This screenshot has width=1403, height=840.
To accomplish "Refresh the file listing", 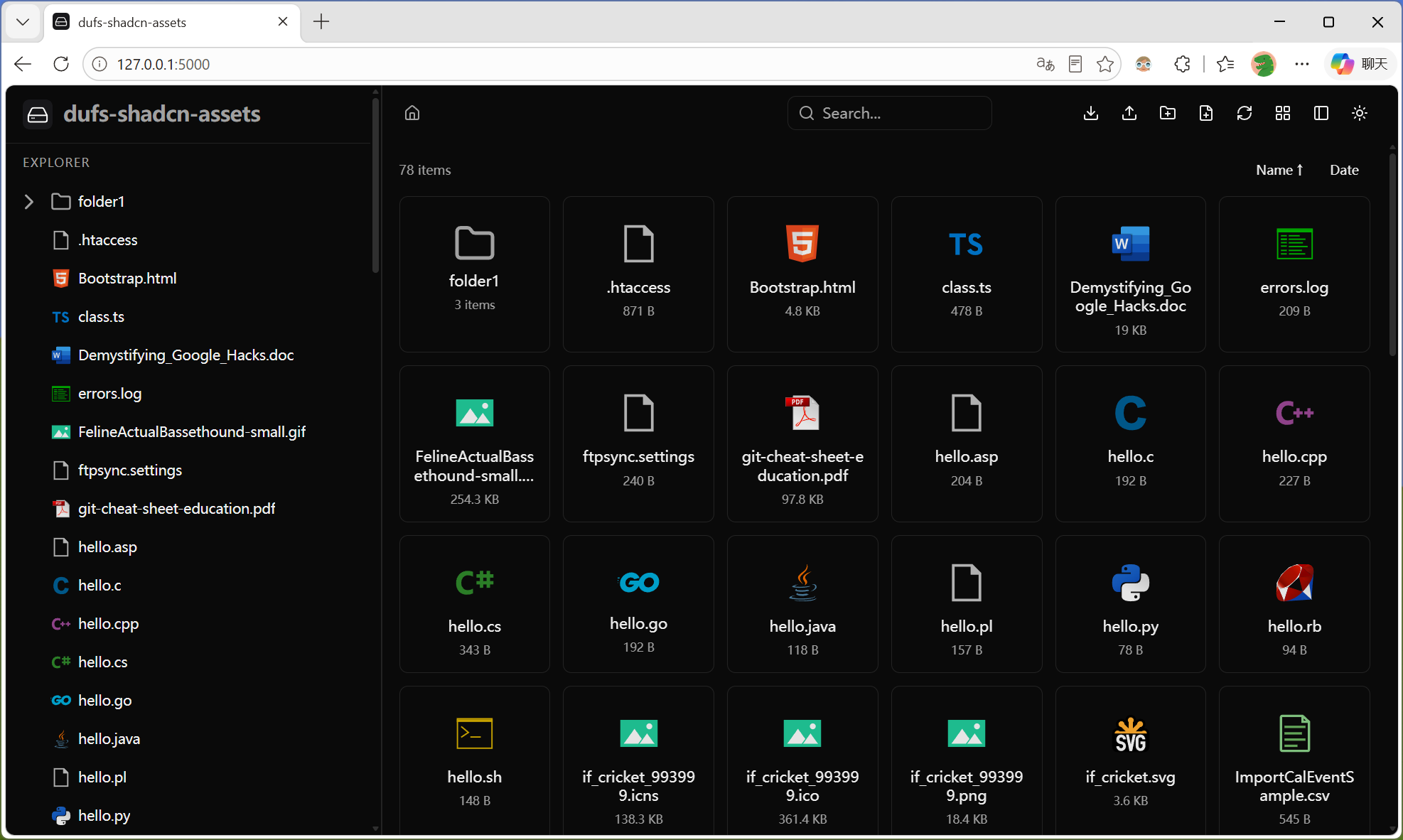I will (1245, 113).
